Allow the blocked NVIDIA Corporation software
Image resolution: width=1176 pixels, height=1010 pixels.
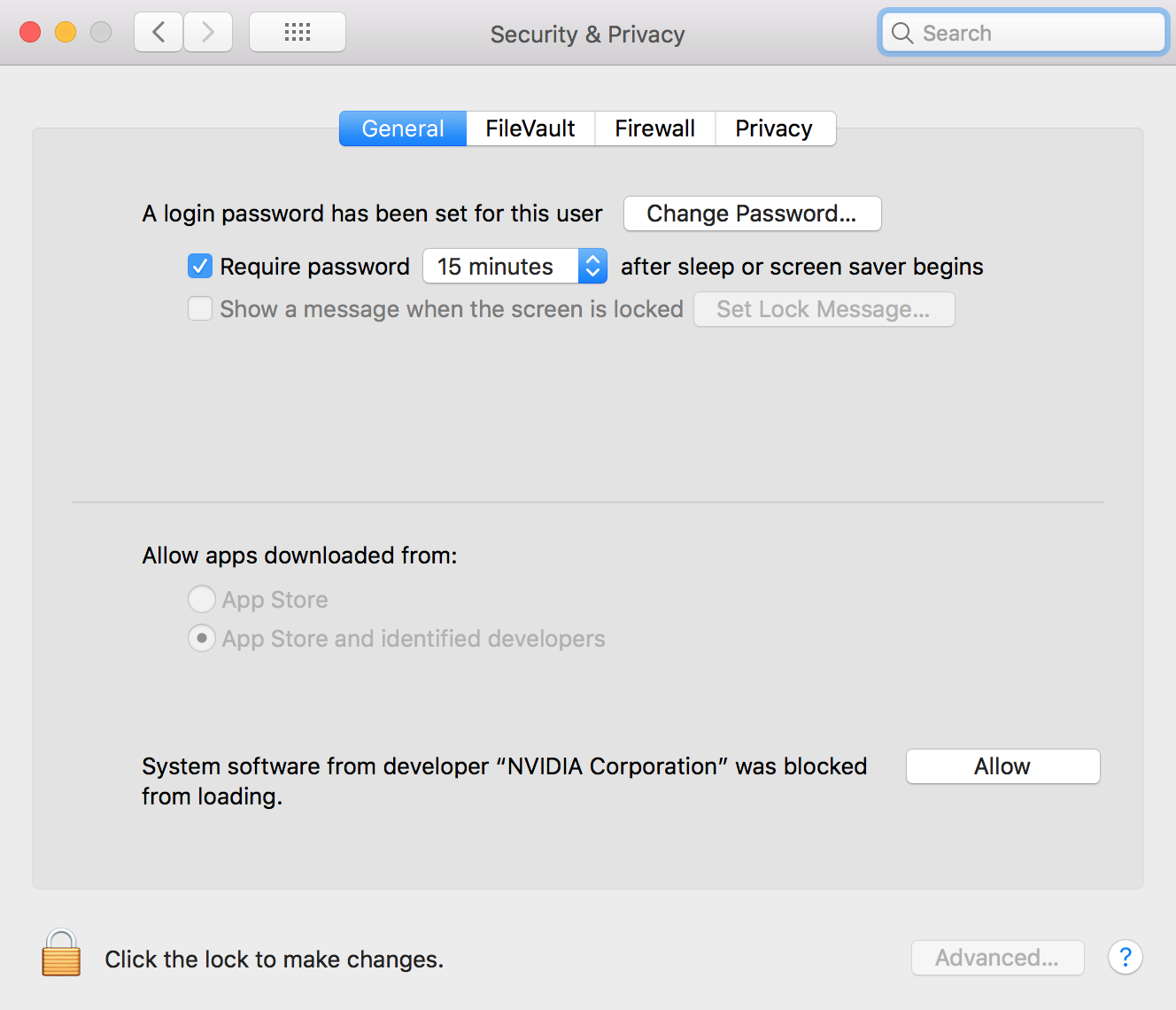[x=1002, y=766]
